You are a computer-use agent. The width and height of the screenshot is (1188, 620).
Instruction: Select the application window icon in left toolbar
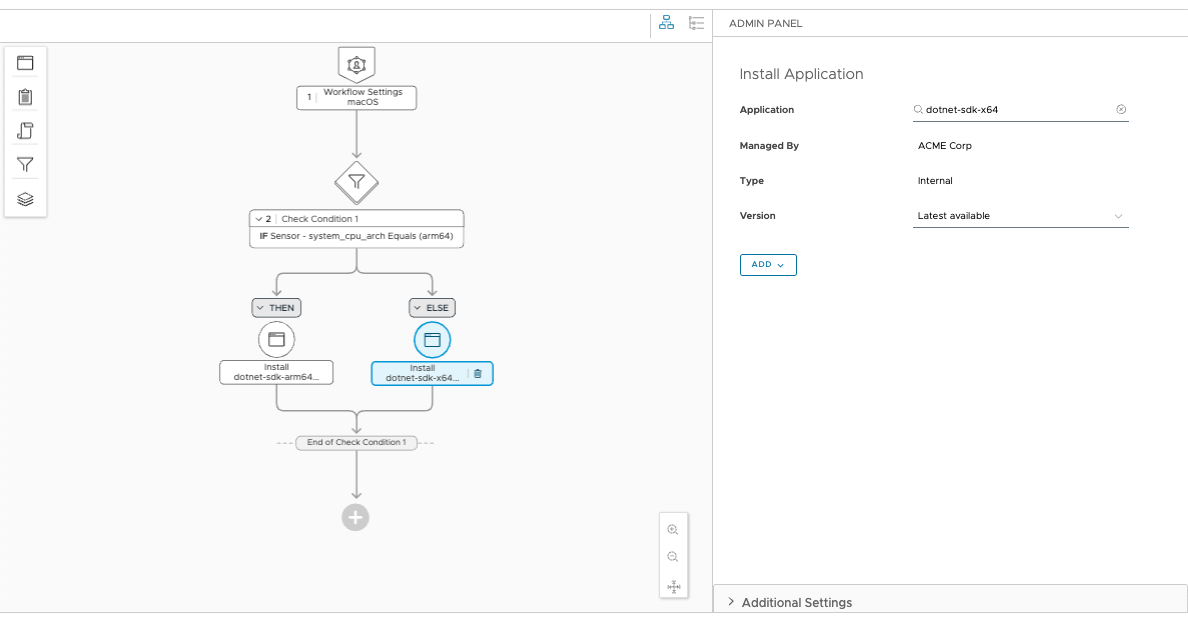pyautogui.click(x=26, y=63)
